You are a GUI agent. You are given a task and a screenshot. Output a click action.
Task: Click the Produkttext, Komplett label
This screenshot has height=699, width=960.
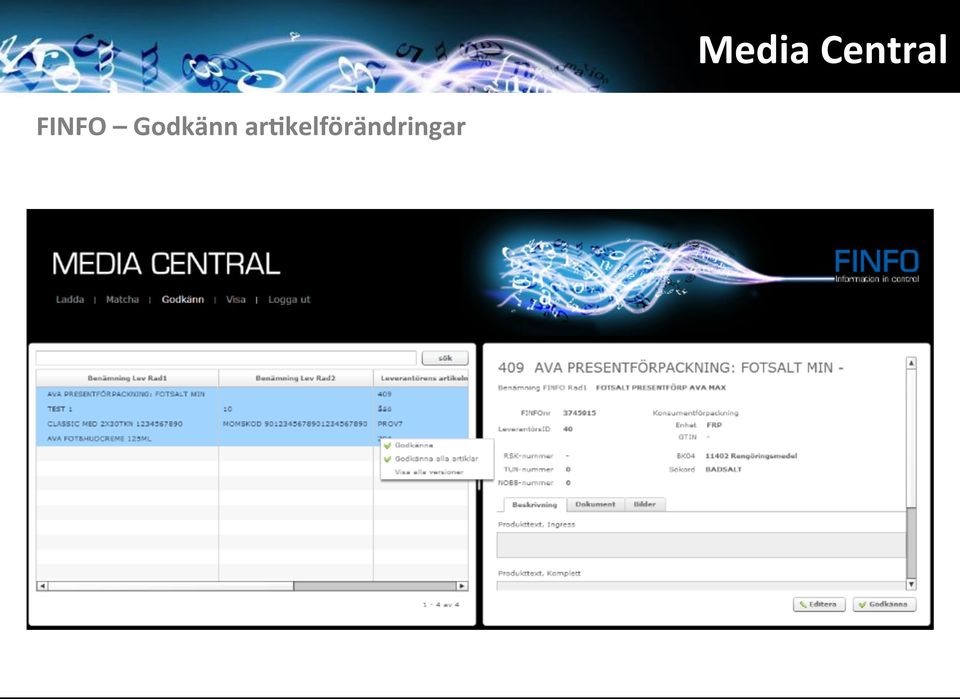coord(539,574)
